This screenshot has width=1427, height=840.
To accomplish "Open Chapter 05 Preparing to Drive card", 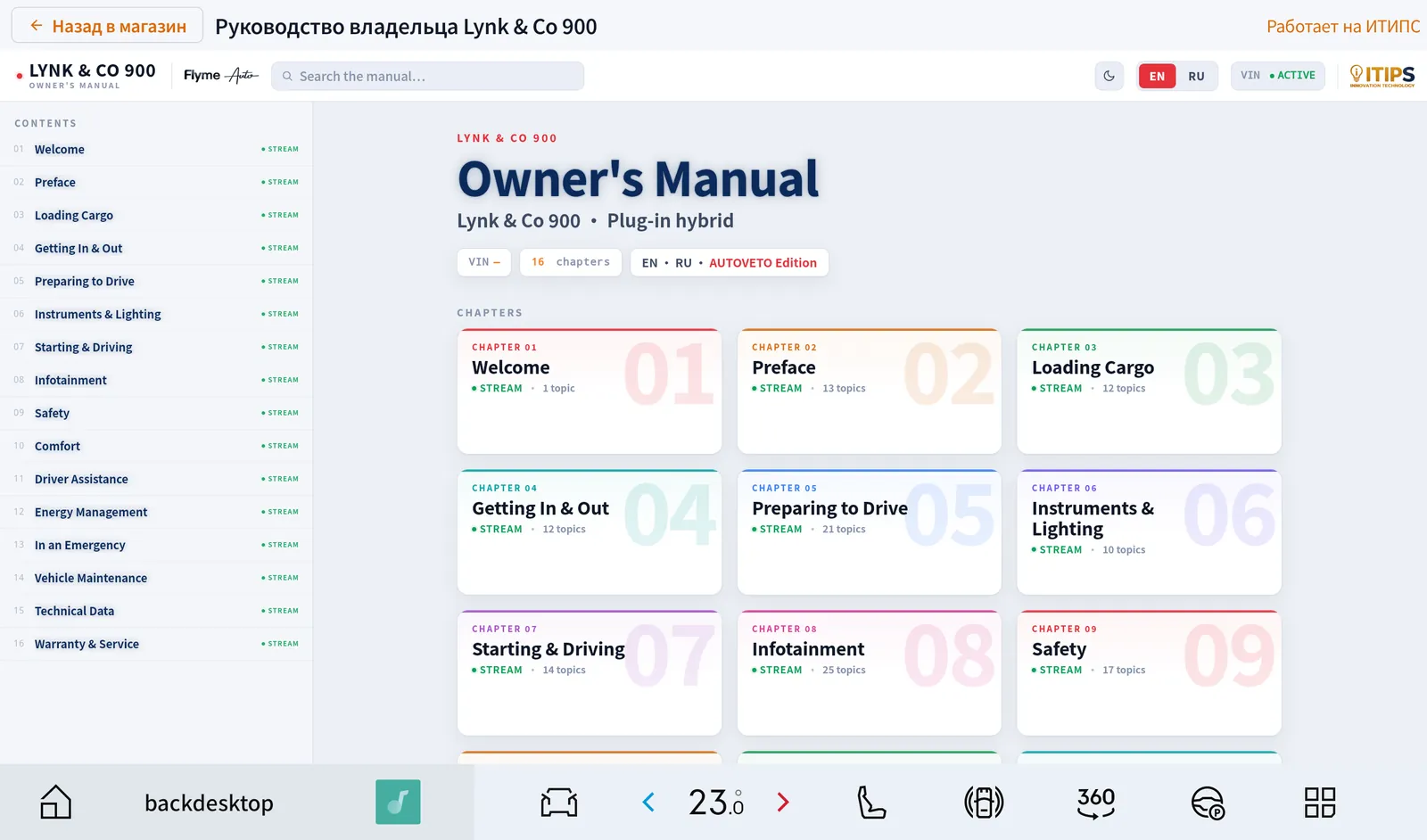I will point(870,532).
